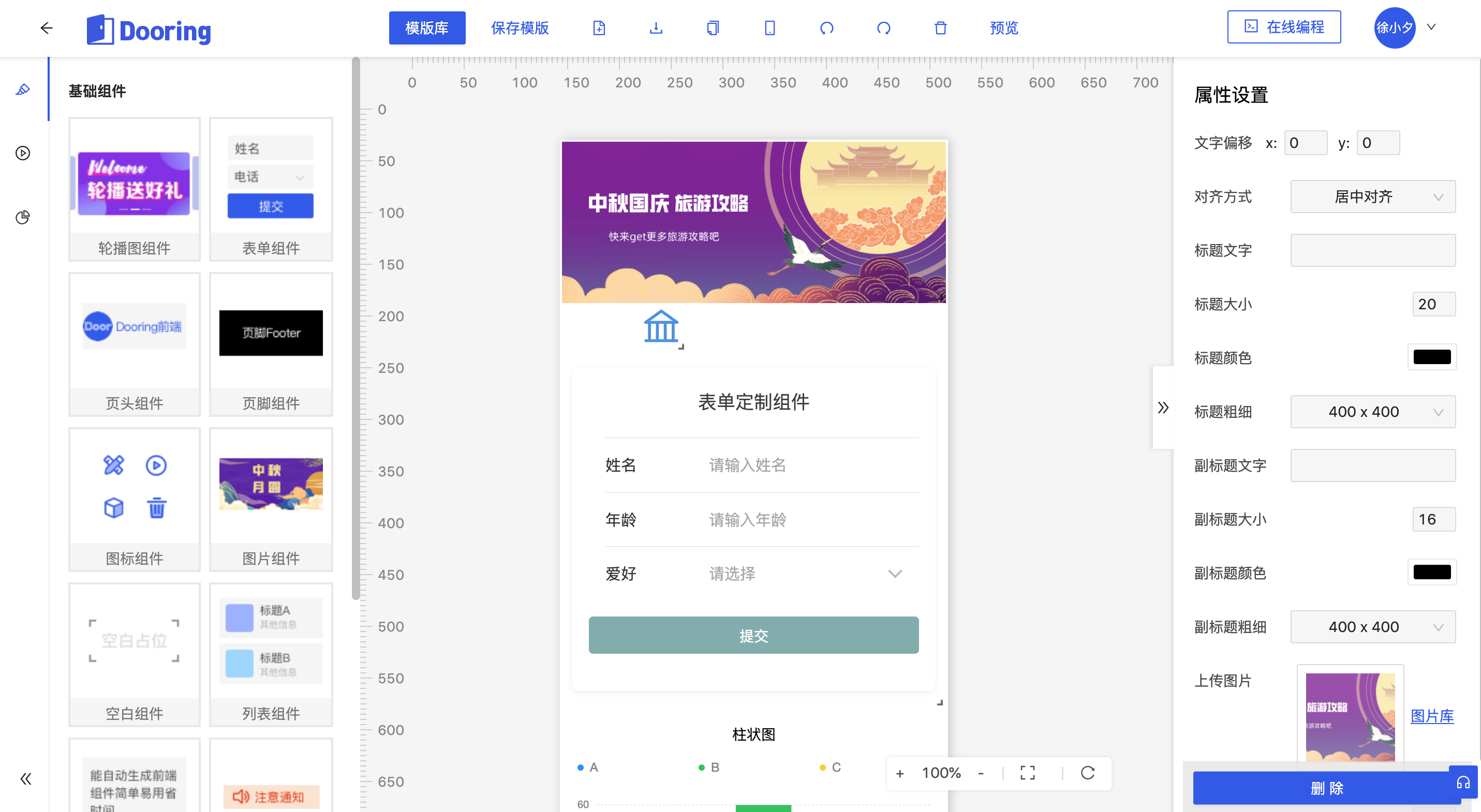Open 在线编程 online coding
The image size is (1481, 812).
pos(1284,26)
